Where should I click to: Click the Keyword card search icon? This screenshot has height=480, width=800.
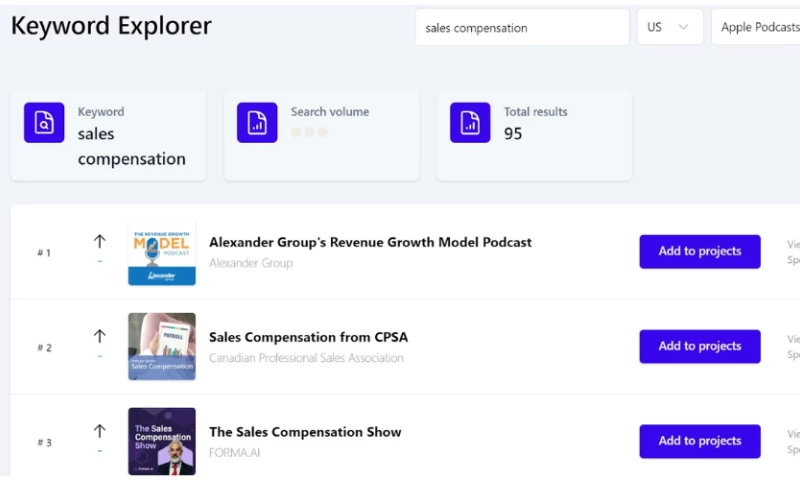[44, 122]
